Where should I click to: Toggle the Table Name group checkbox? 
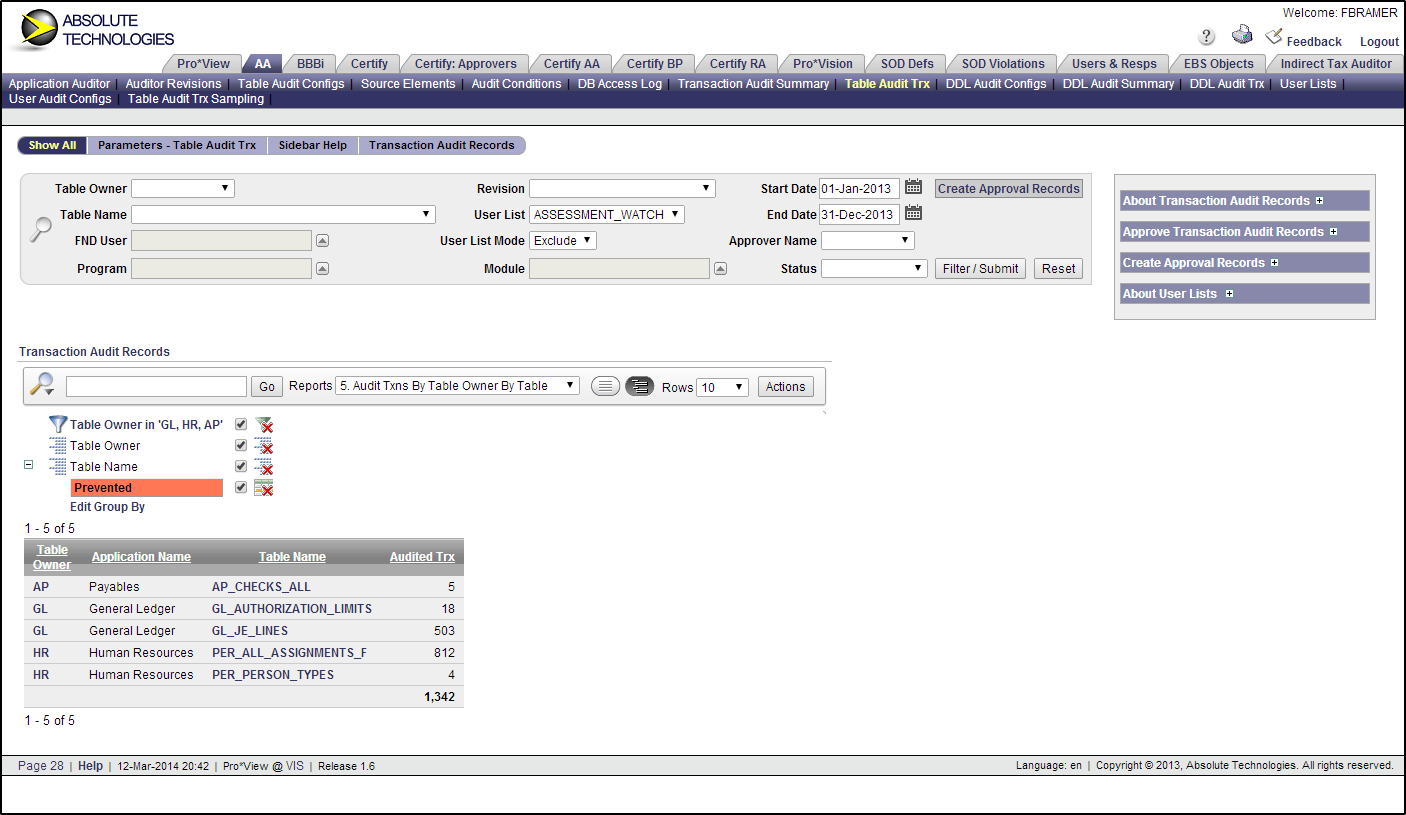click(x=241, y=466)
